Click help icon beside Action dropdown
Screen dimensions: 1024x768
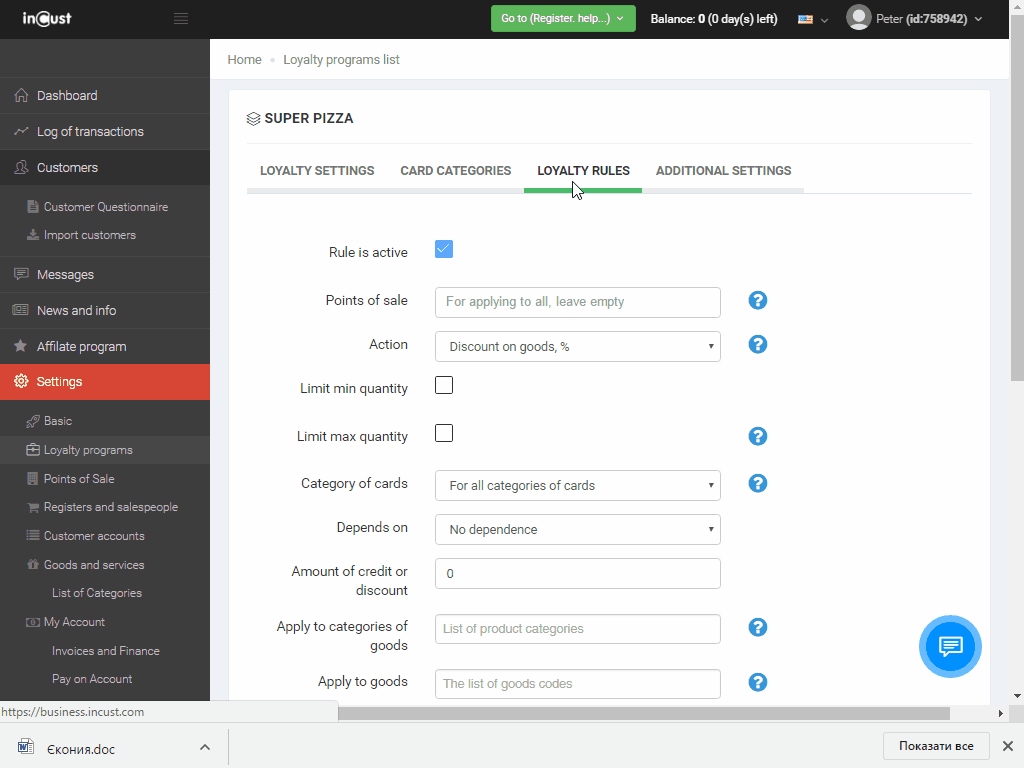click(x=758, y=344)
